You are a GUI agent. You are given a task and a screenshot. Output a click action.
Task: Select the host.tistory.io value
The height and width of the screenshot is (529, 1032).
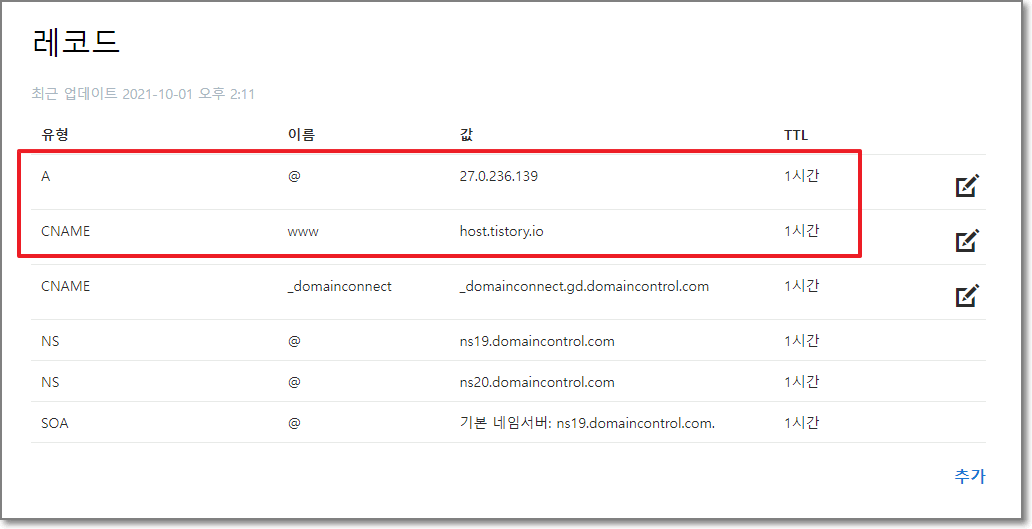click(502, 232)
